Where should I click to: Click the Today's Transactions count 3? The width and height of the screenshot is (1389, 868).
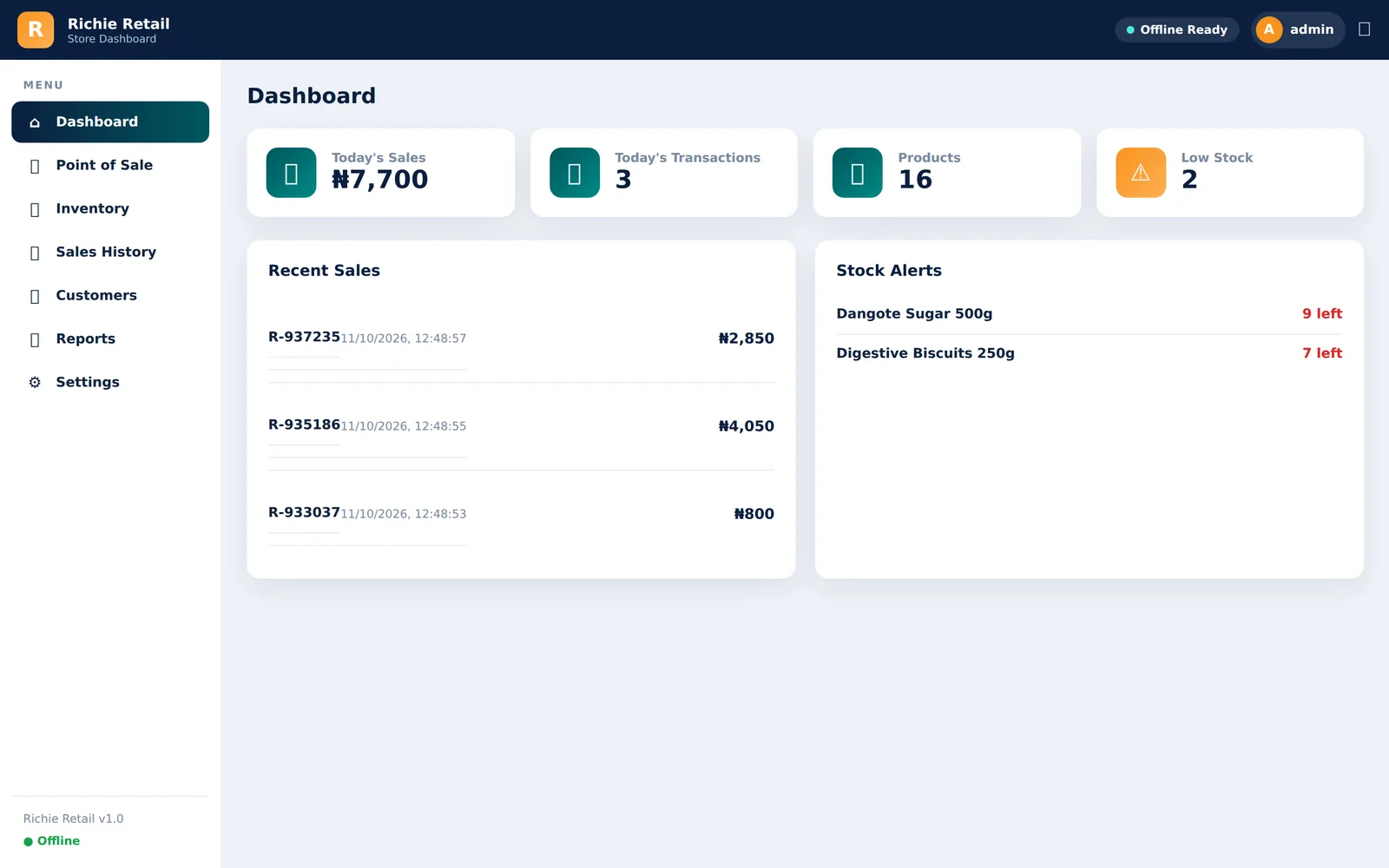(x=623, y=180)
